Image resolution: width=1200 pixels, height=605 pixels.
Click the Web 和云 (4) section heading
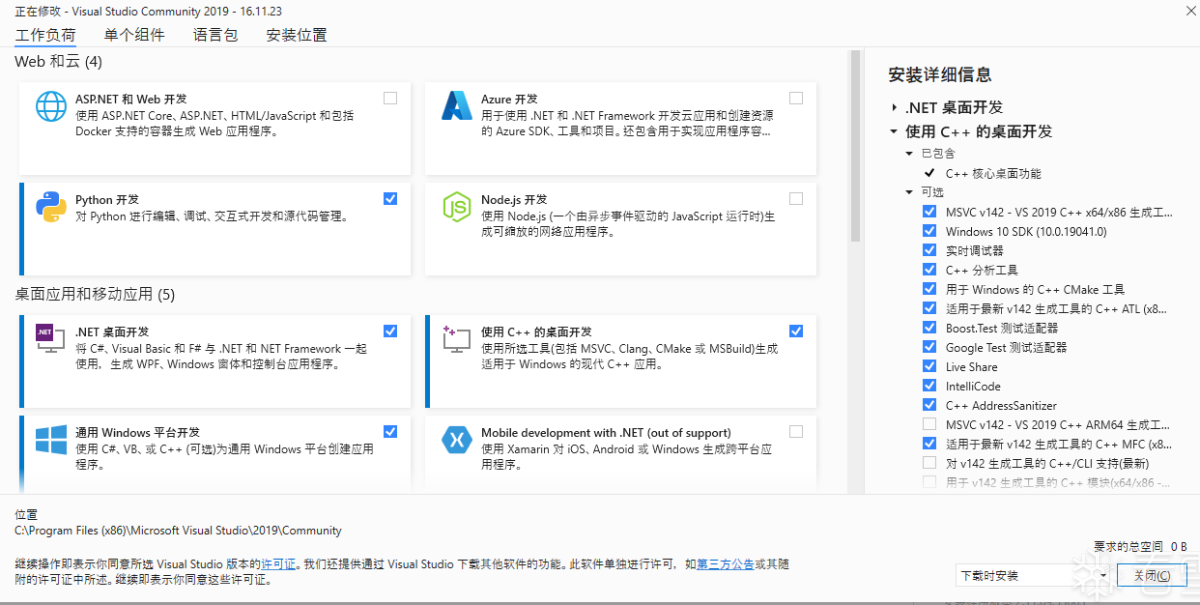(x=59, y=62)
